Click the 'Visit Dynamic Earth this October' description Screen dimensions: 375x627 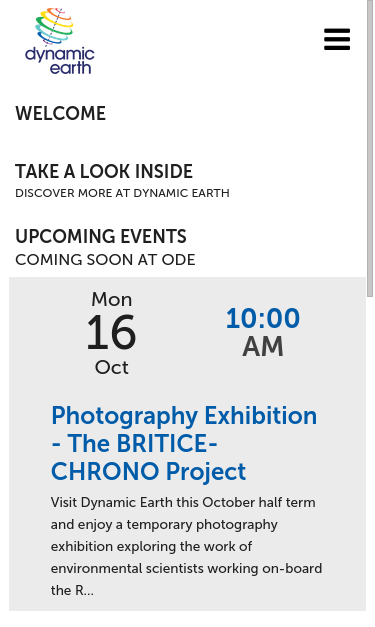(183, 502)
